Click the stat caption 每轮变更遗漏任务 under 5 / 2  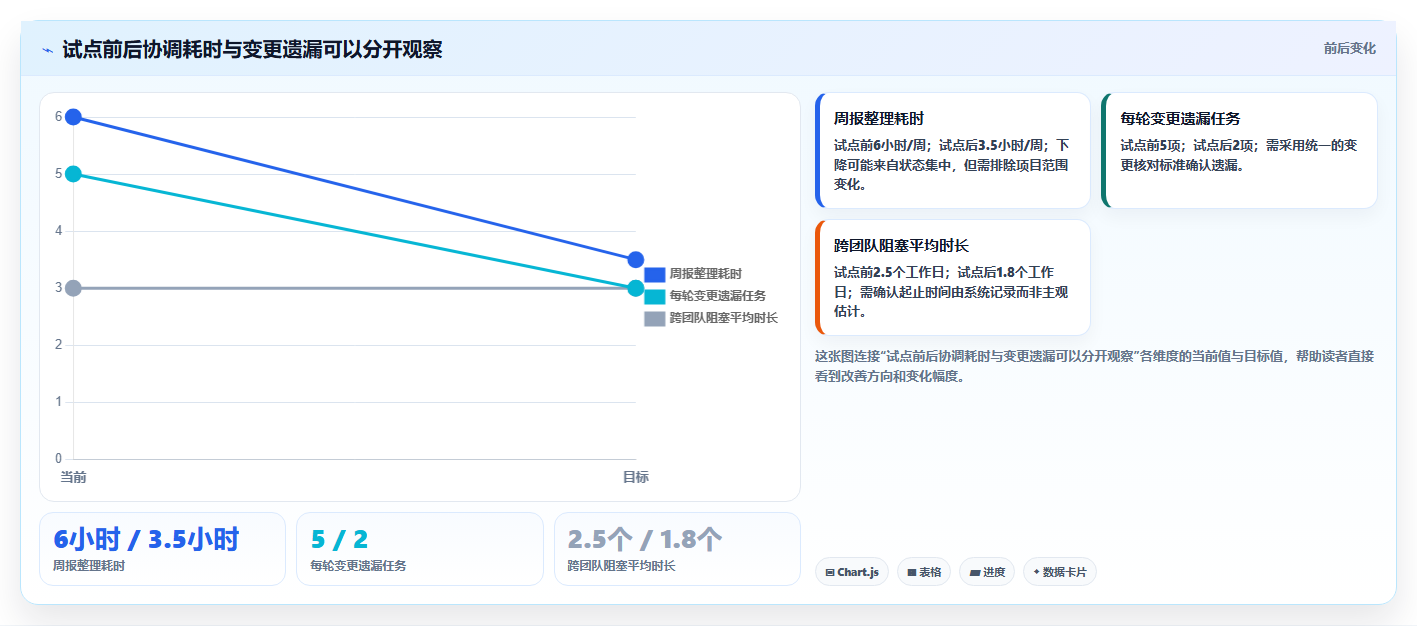(358, 566)
